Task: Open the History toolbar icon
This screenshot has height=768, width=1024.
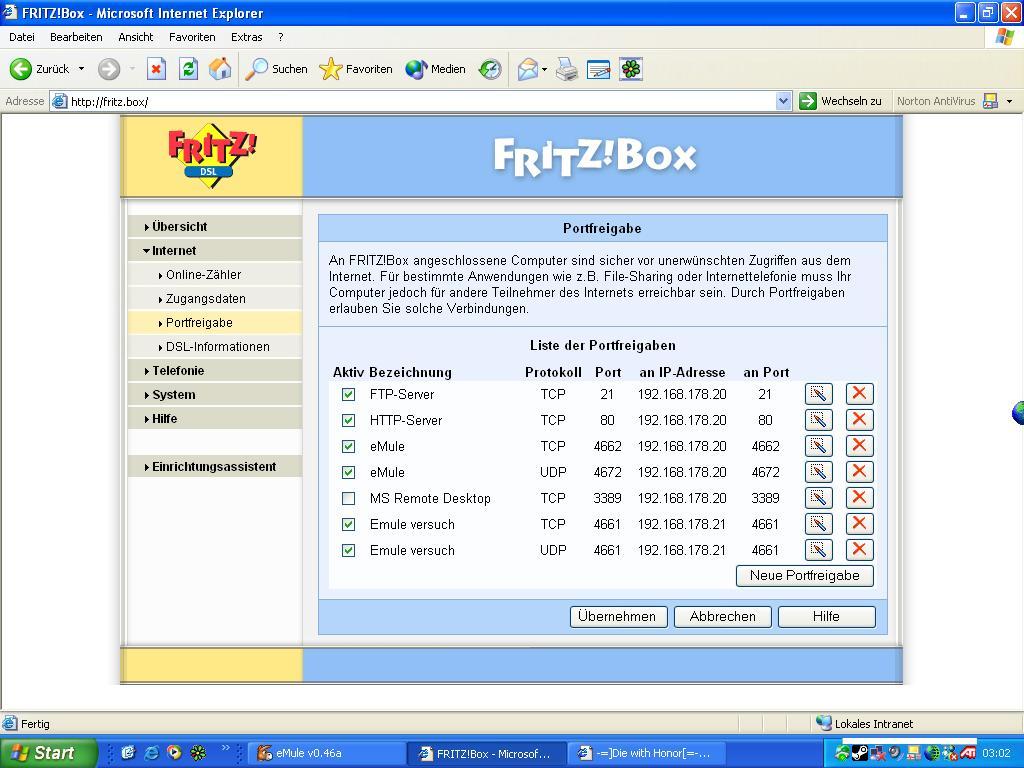Action: point(490,69)
